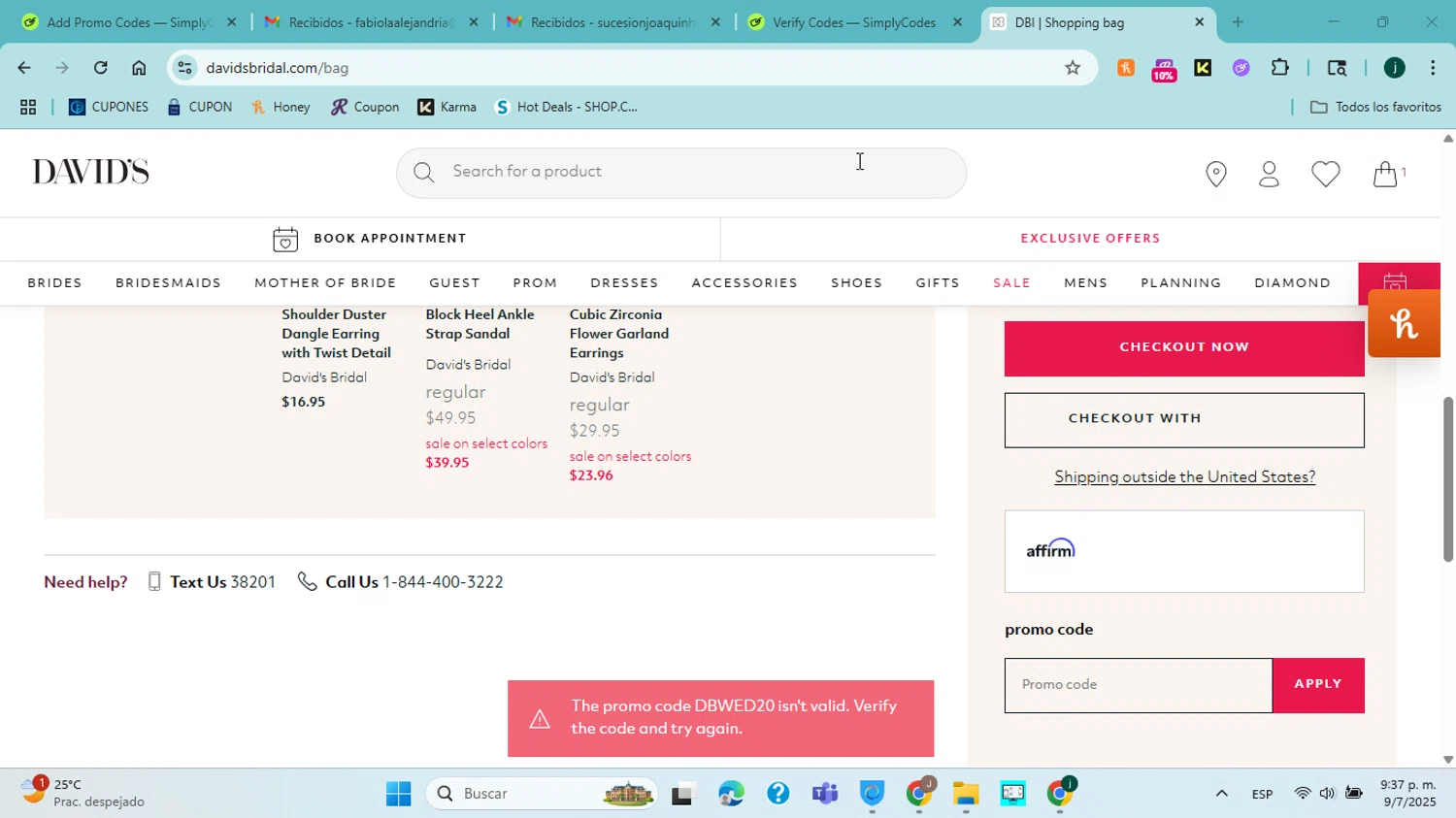Image resolution: width=1456 pixels, height=818 pixels.
Task: Click the purple round extension icon
Action: [1241, 68]
